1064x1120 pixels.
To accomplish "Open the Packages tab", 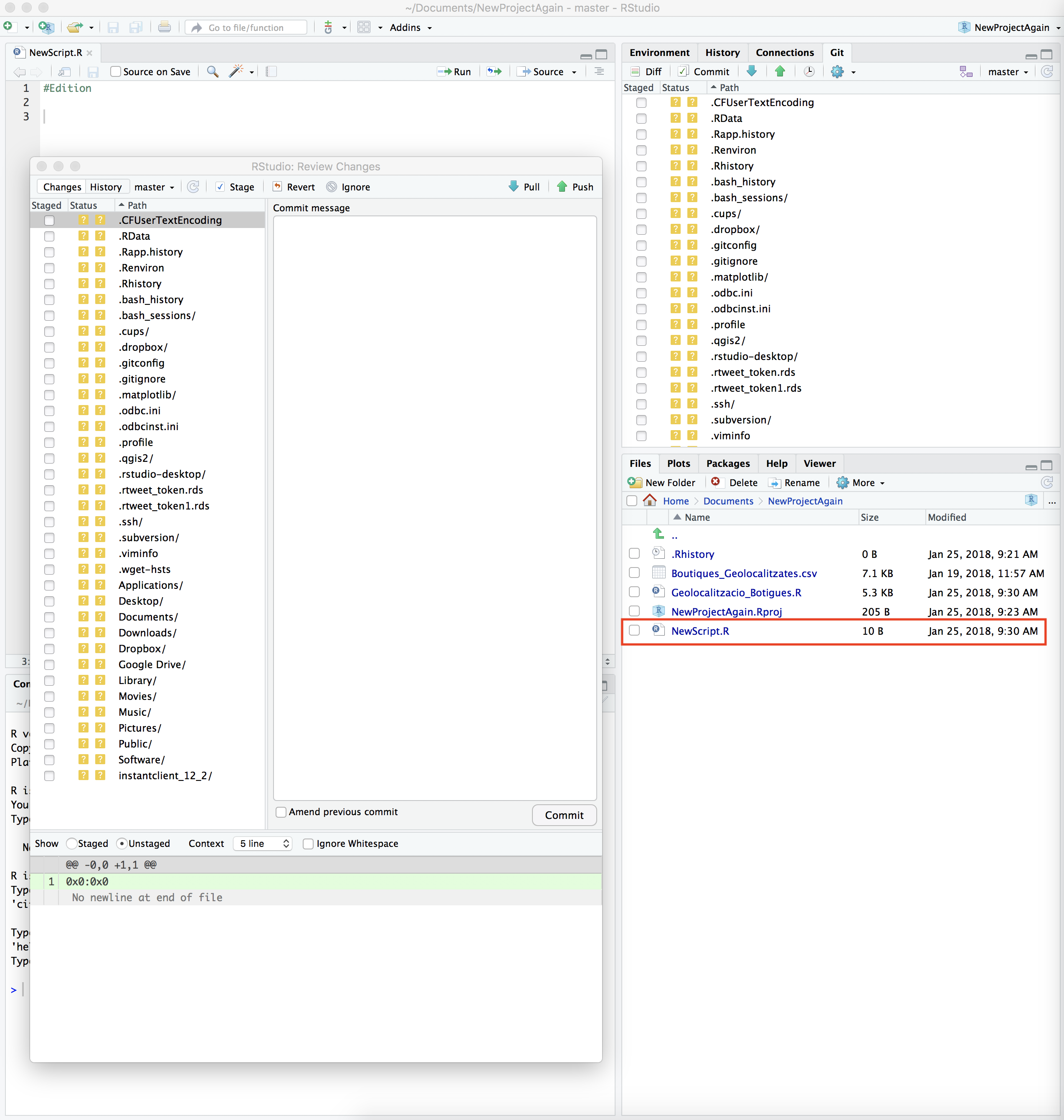I will (728, 463).
